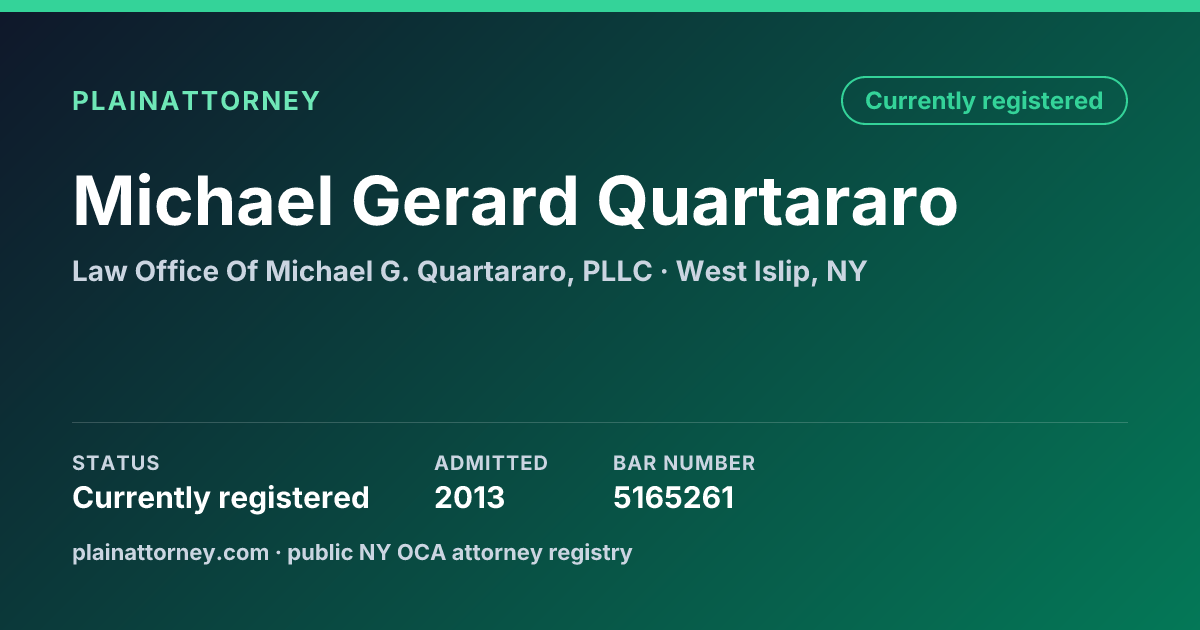Click public NY OCA attorney registry text
This screenshot has width=1200, height=630.
[x=460, y=552]
